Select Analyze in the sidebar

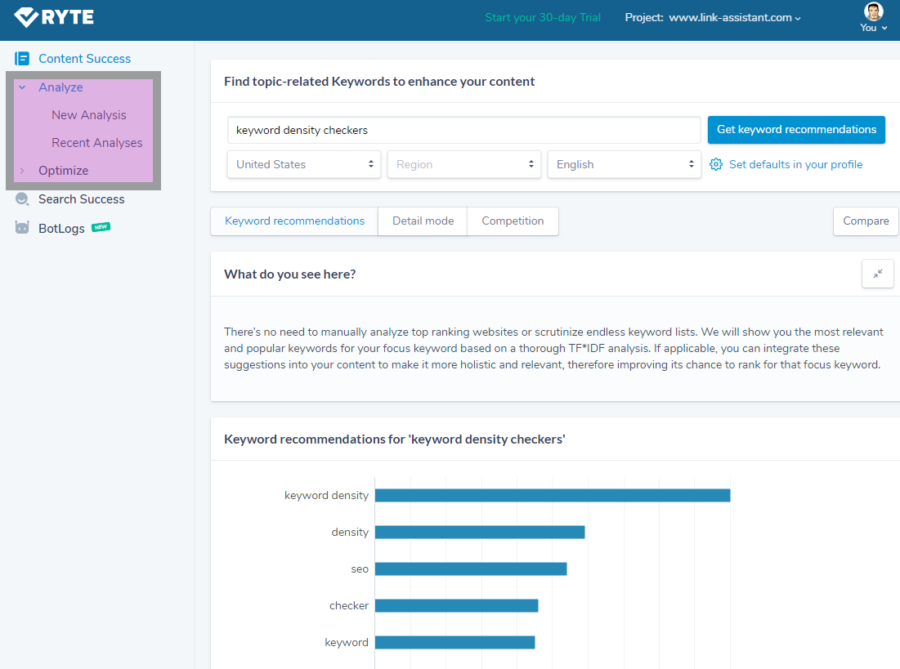(x=61, y=87)
